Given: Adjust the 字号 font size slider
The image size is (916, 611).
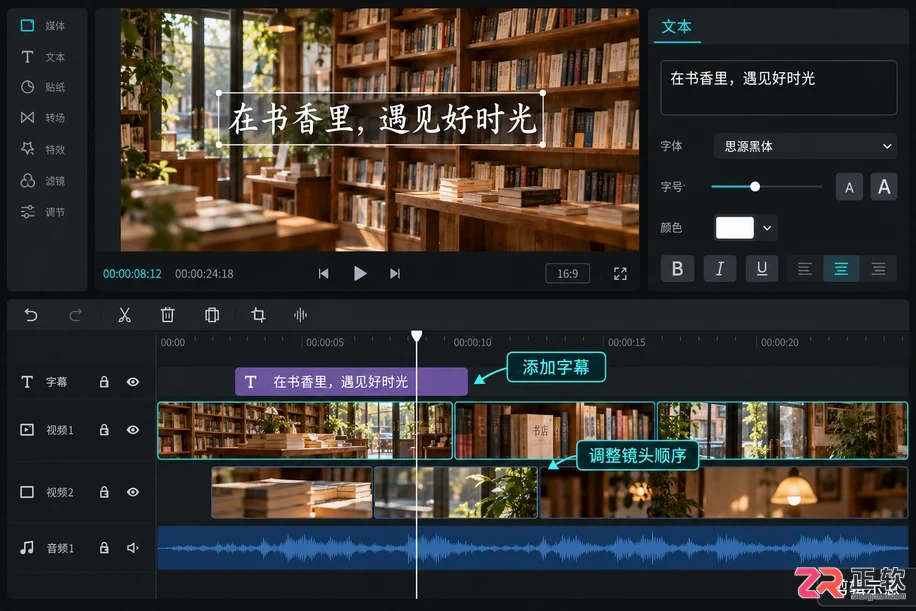Looking at the screenshot, I should point(755,186).
